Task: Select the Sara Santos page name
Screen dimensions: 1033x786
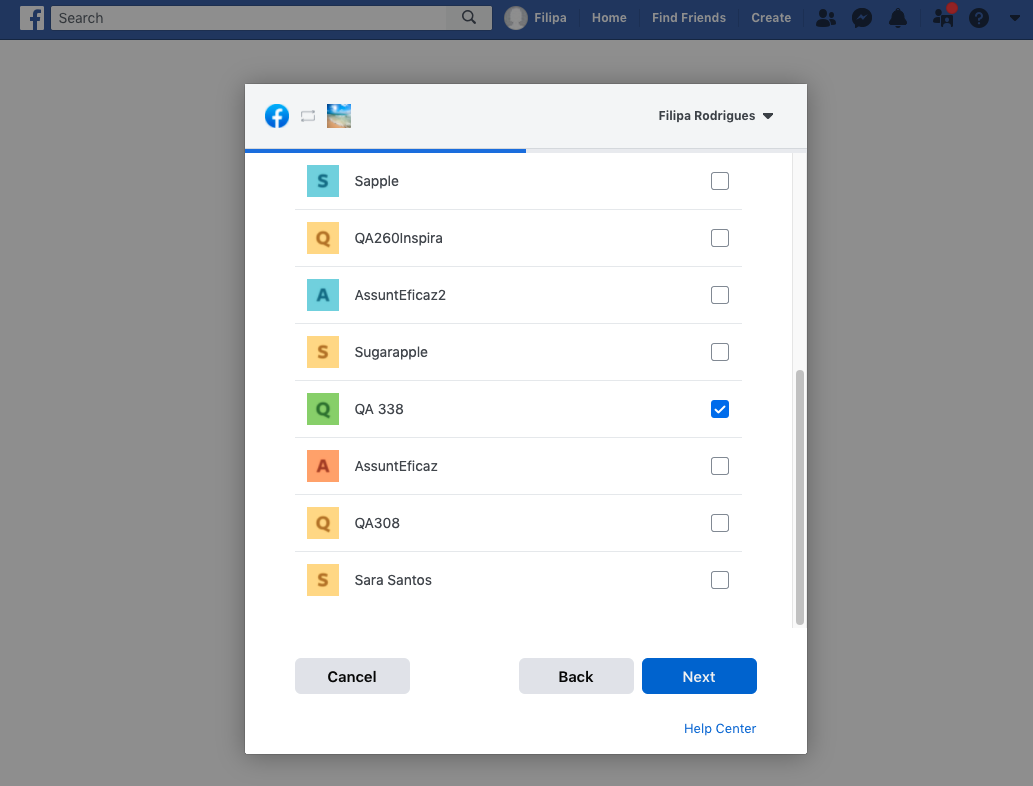Action: coord(393,580)
